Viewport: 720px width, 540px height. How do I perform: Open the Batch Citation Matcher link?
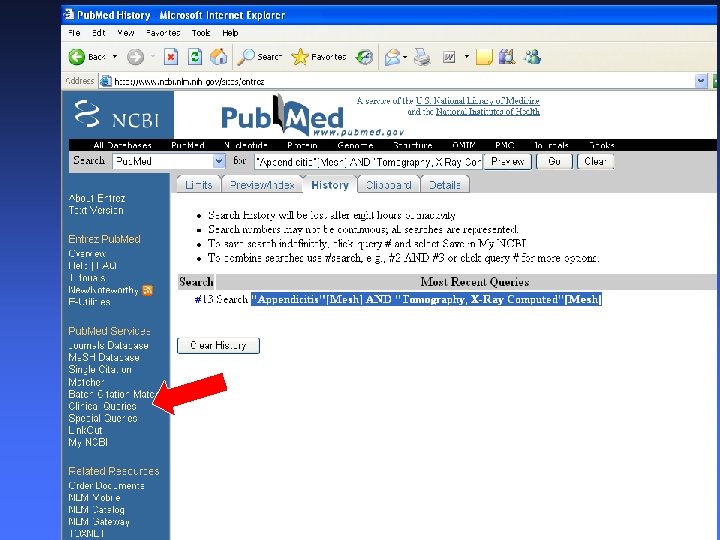tap(112, 394)
